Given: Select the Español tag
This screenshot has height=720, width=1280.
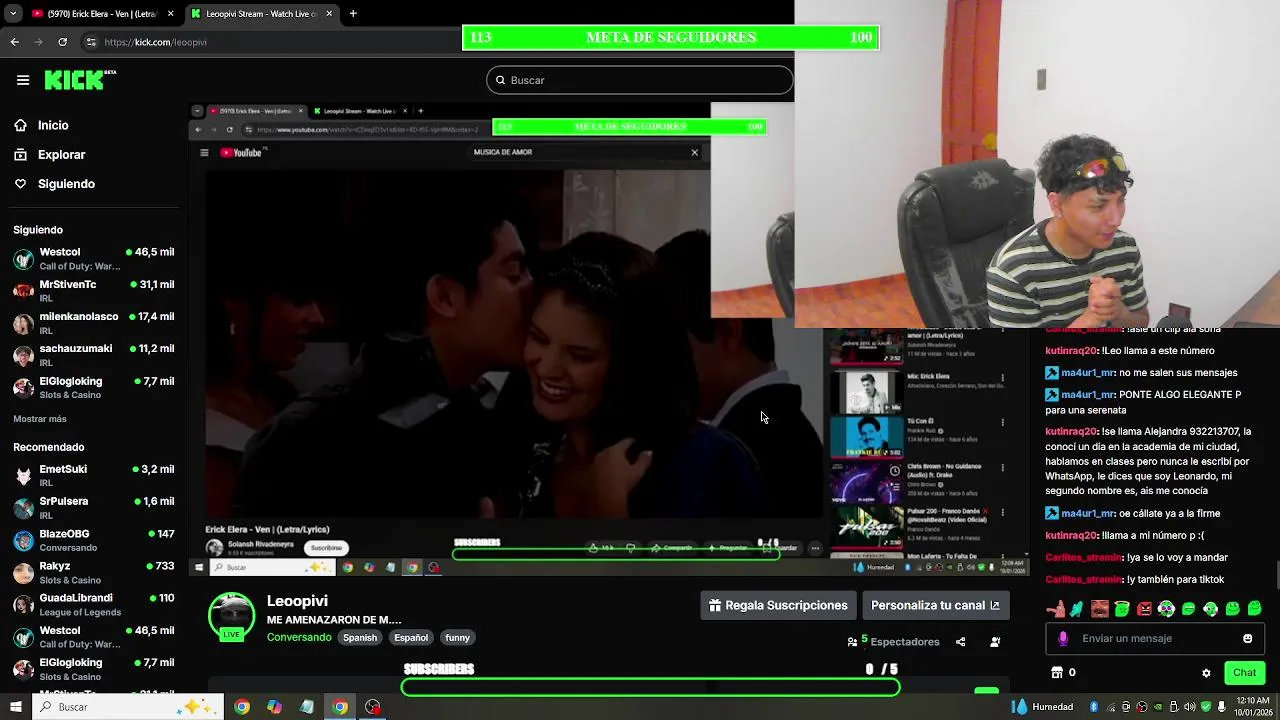Looking at the screenshot, I should click(x=411, y=637).
